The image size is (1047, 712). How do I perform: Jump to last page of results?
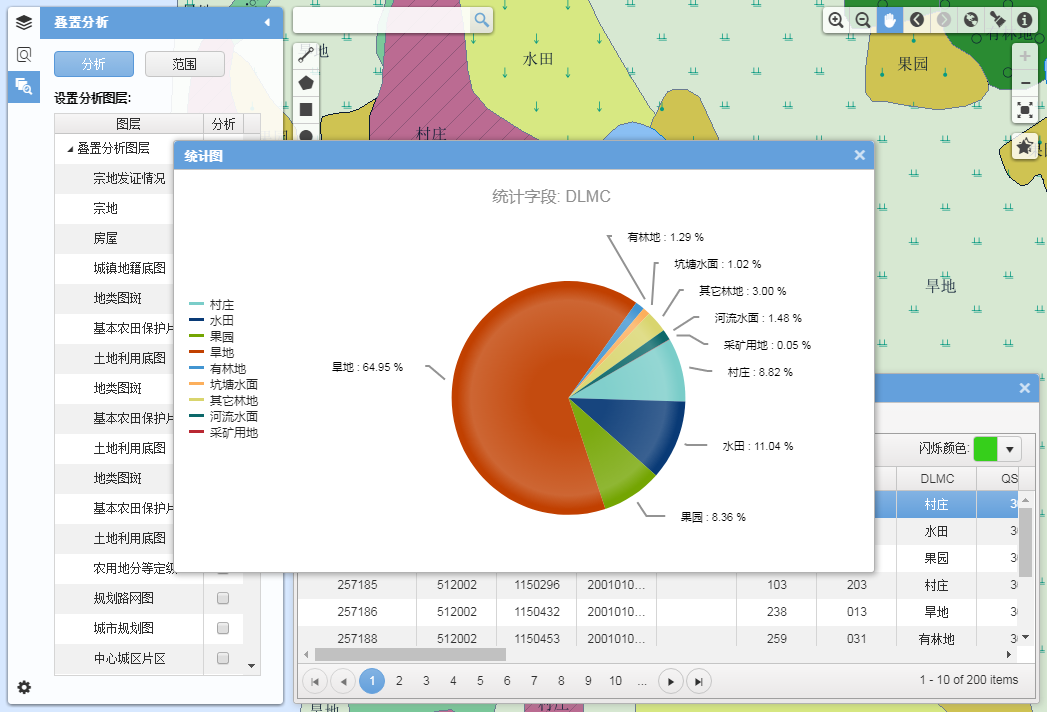(698, 681)
